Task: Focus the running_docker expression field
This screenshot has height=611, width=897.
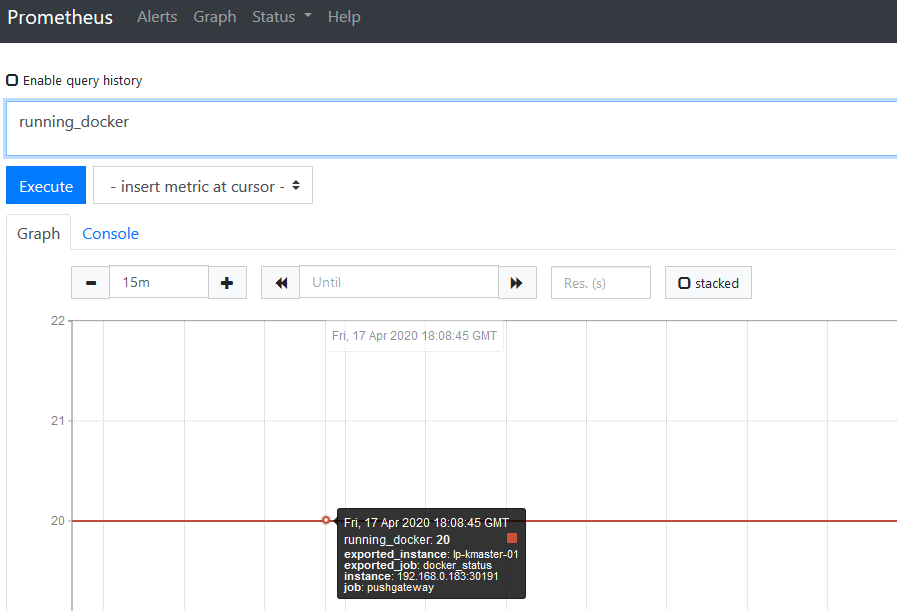Action: [x=451, y=128]
